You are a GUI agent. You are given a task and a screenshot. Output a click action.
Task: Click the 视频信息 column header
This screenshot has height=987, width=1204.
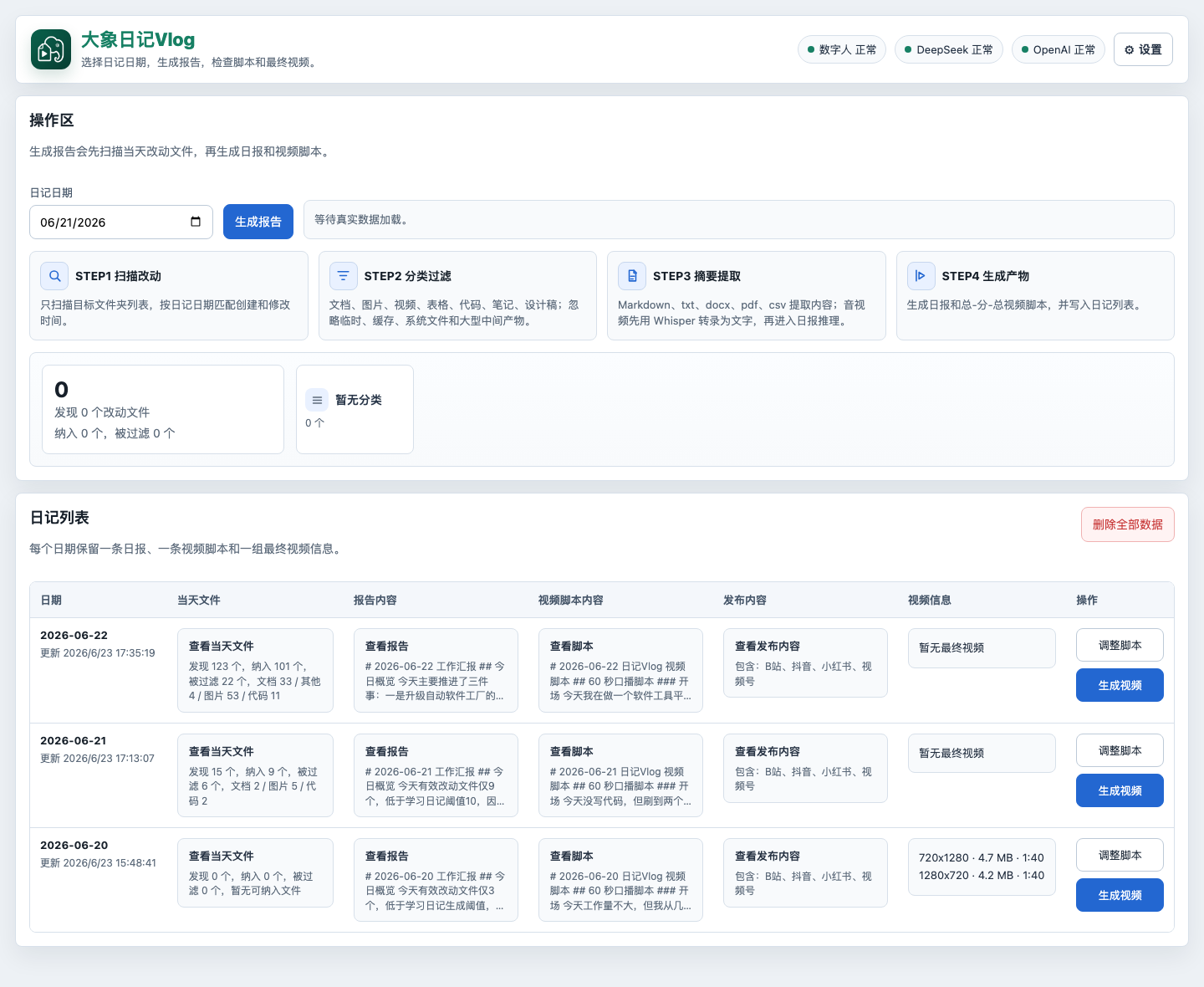929,600
